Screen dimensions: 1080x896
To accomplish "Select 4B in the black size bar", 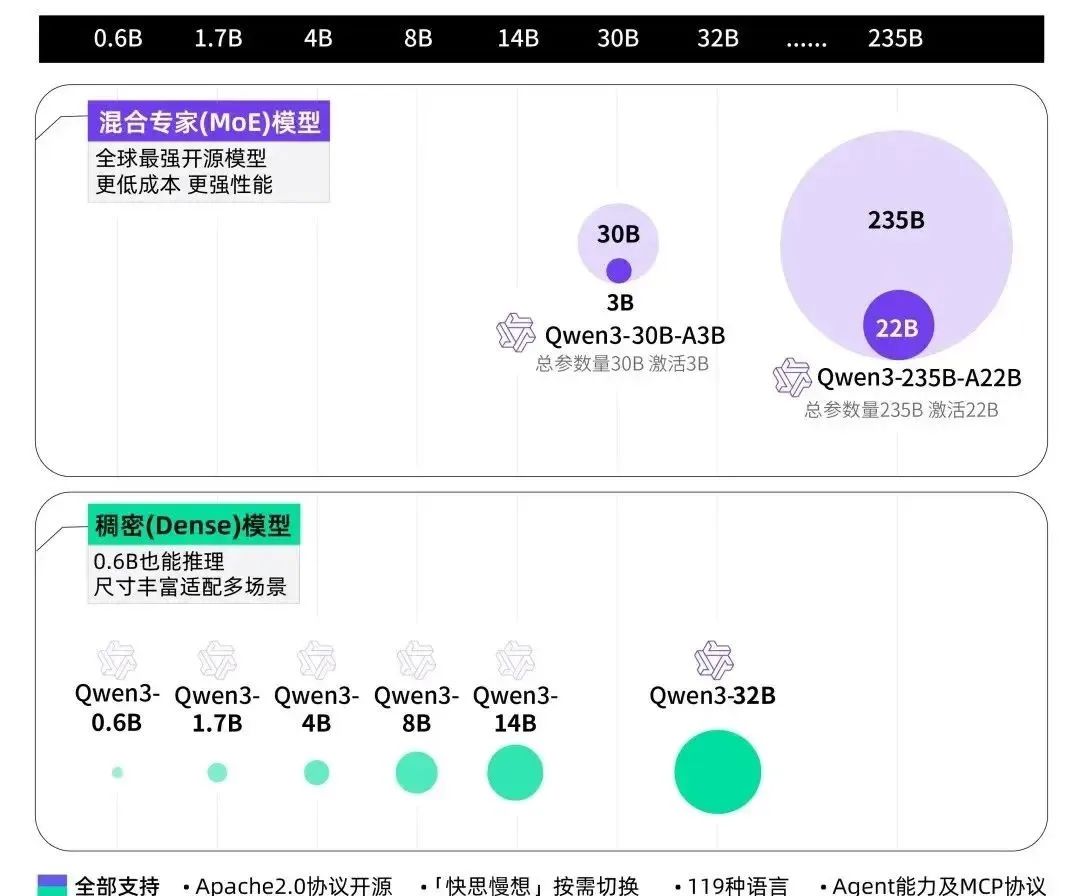I will click(x=318, y=38).
